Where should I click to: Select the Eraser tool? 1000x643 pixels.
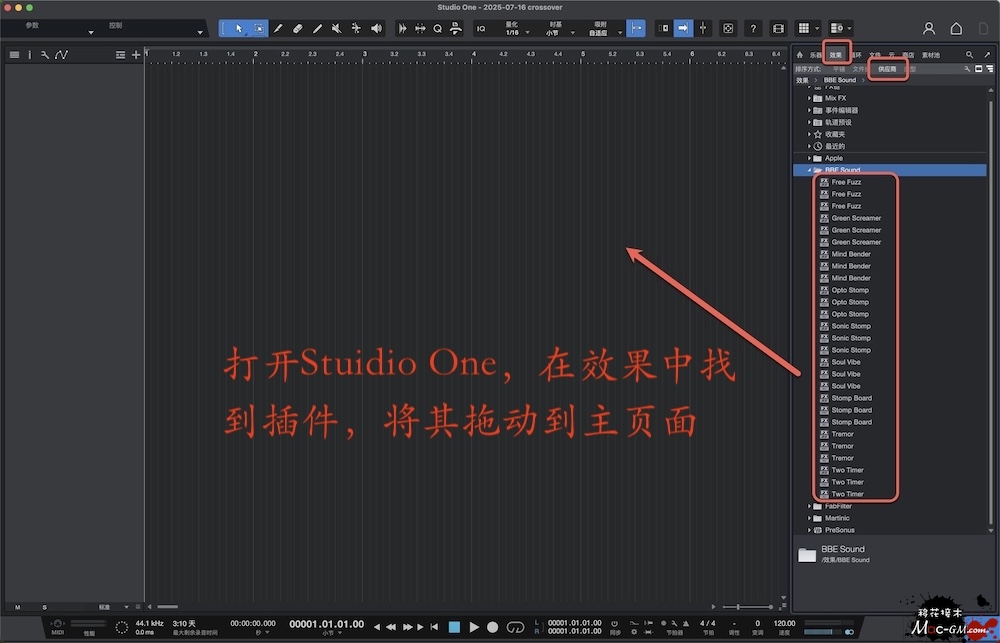298,28
